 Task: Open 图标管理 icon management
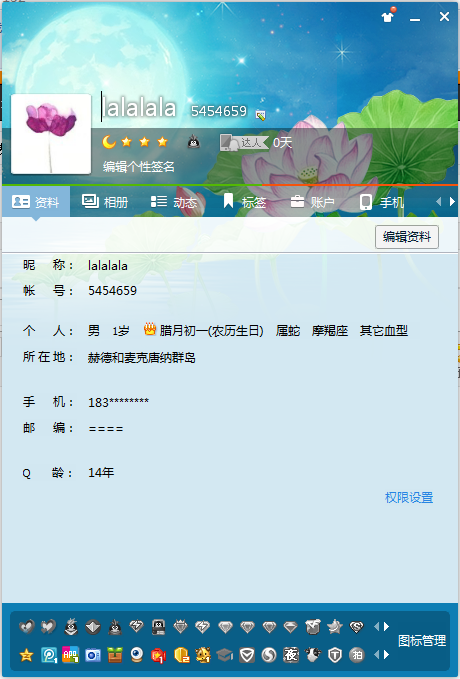click(x=422, y=640)
